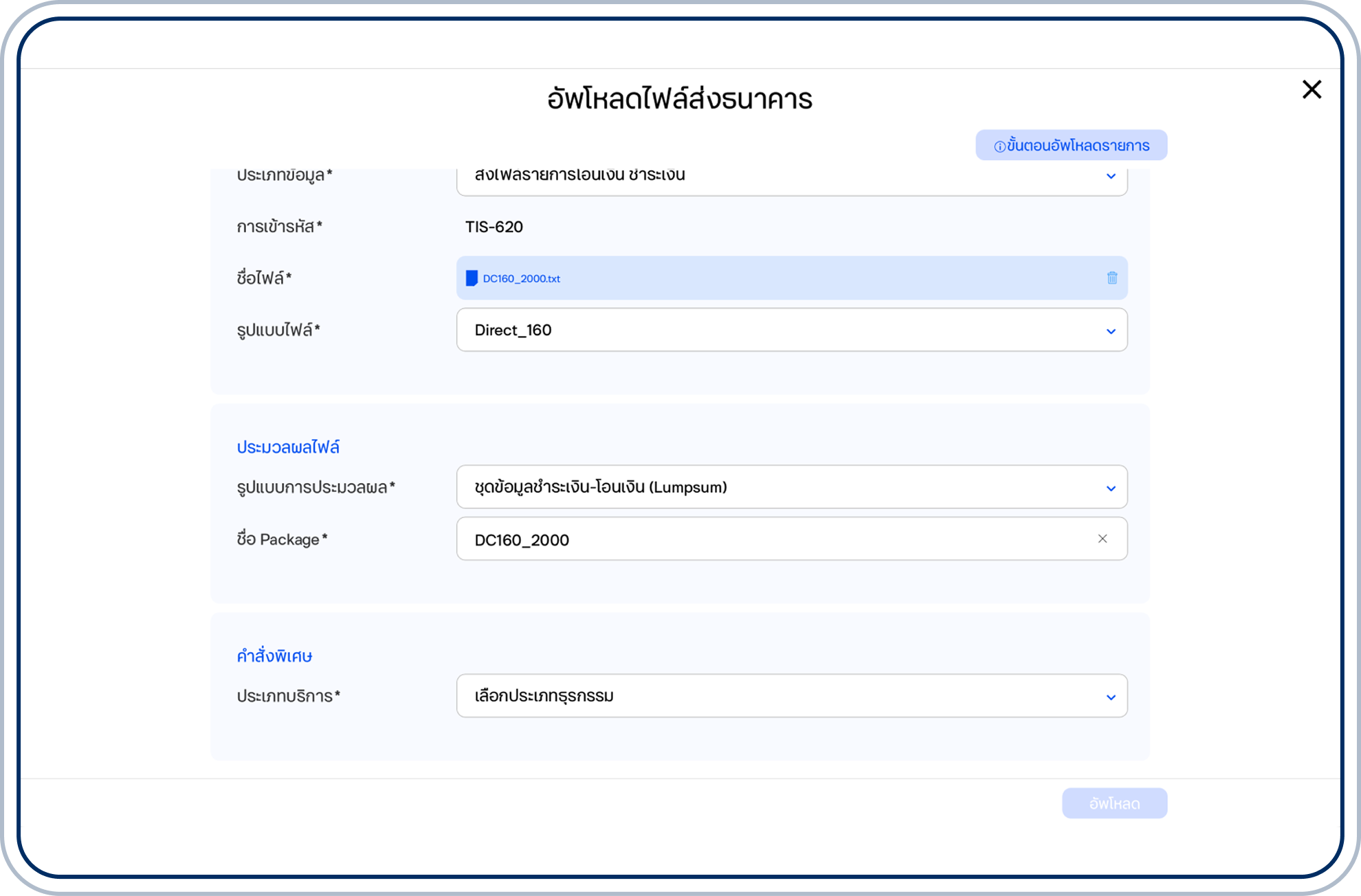The width and height of the screenshot is (1361, 896).
Task: Click into the DC160_2000 Package name field
Action: (x=756, y=539)
